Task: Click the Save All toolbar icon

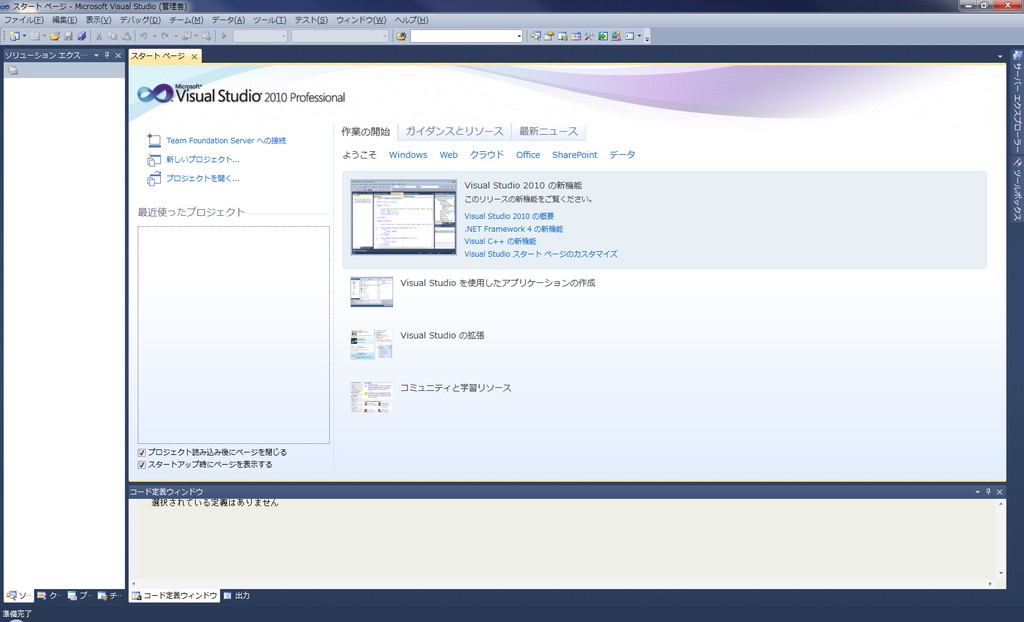Action: tap(81, 36)
